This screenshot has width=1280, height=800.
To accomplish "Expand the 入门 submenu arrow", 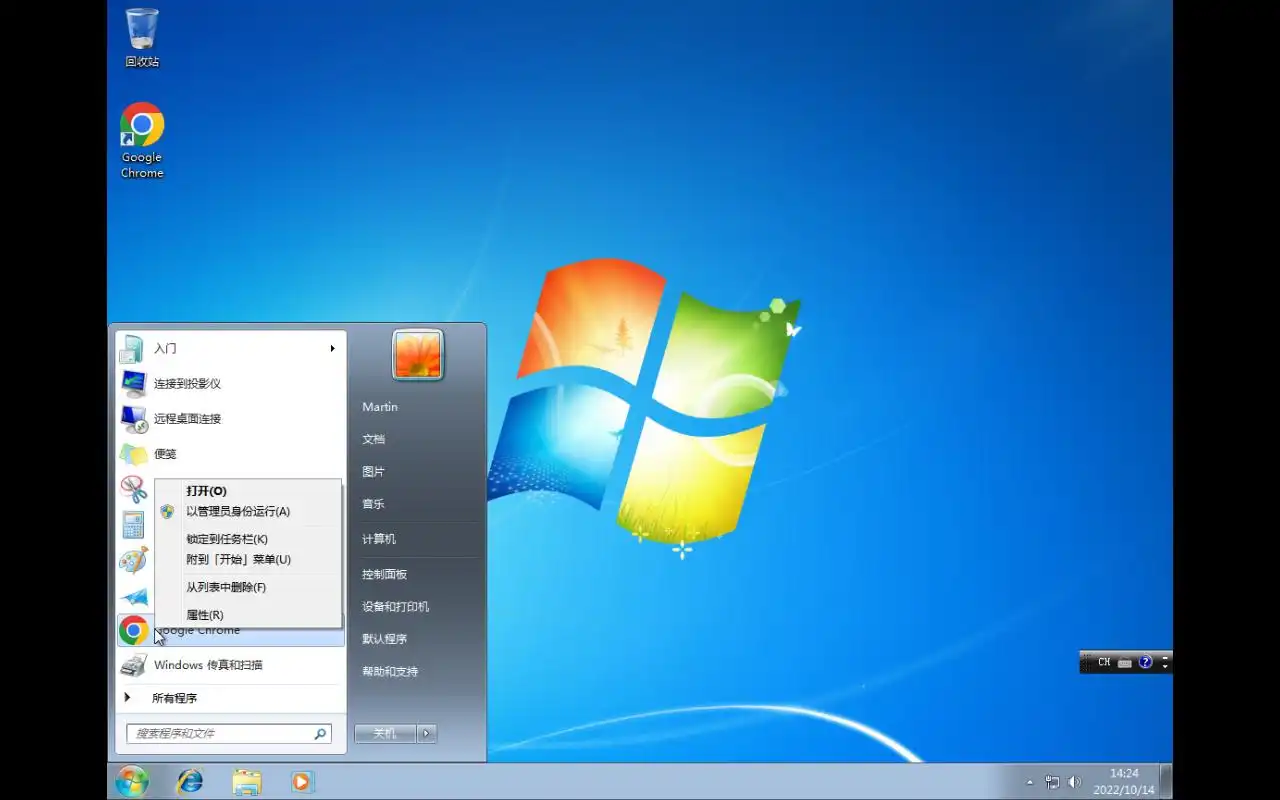I will (332, 348).
